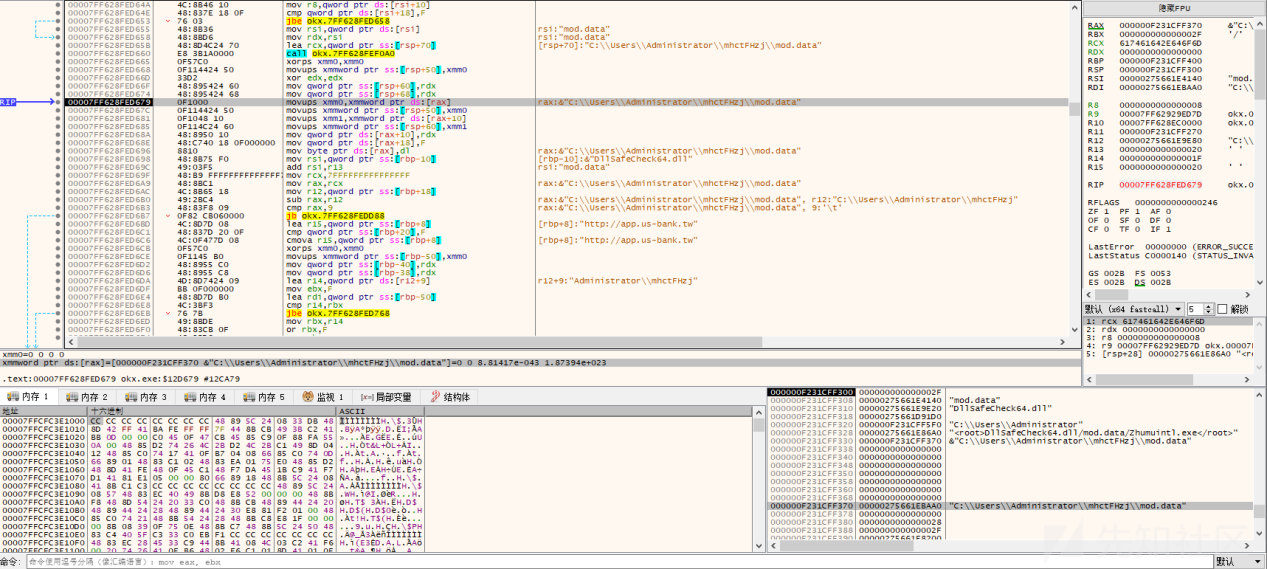Screen dimensions: 1267x569
Task: Click the DF flag value
Action: pyautogui.click(x=1168, y=220)
